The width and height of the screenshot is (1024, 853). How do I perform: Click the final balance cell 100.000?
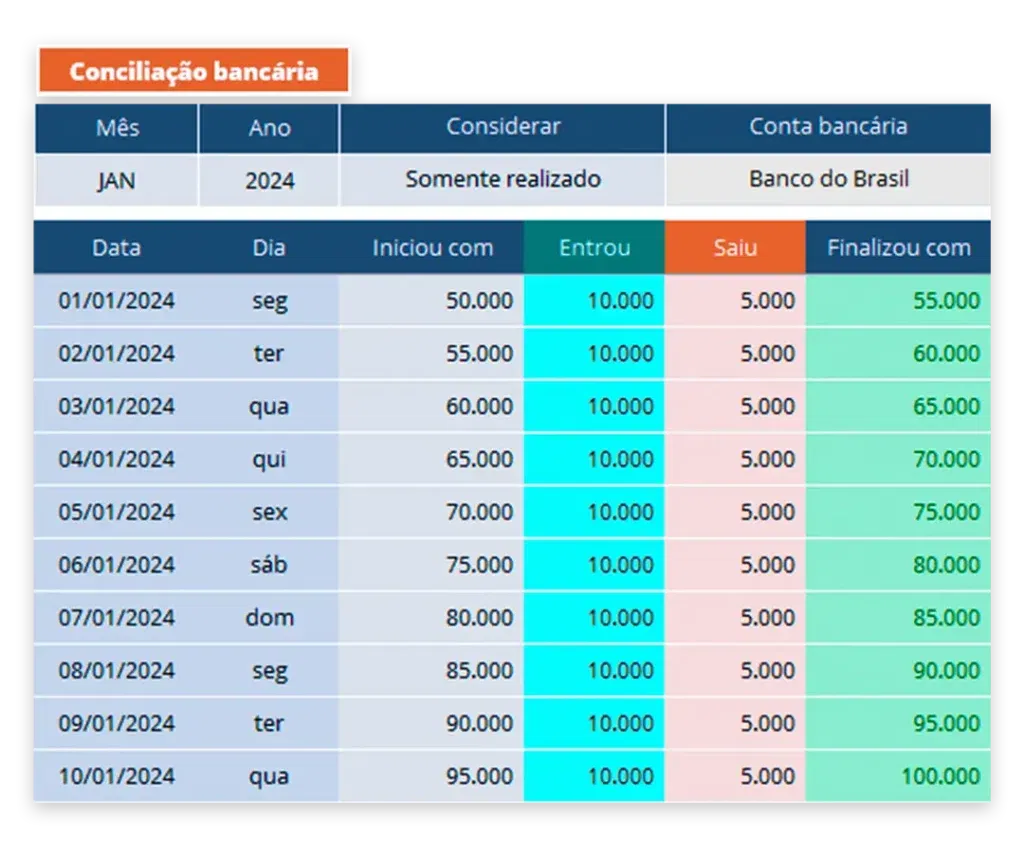898,776
